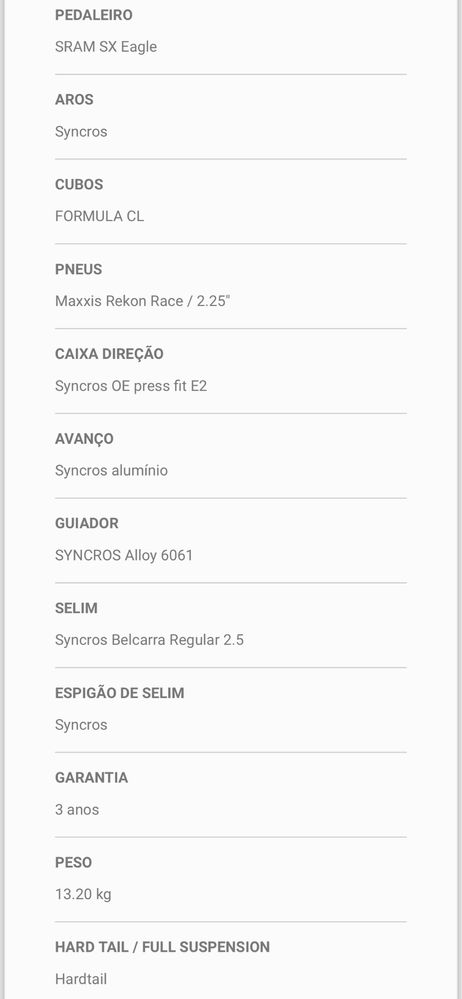Viewport: 462px width, 999px height.
Task: Click the Hardtail value text
Action: pyautogui.click(x=81, y=979)
